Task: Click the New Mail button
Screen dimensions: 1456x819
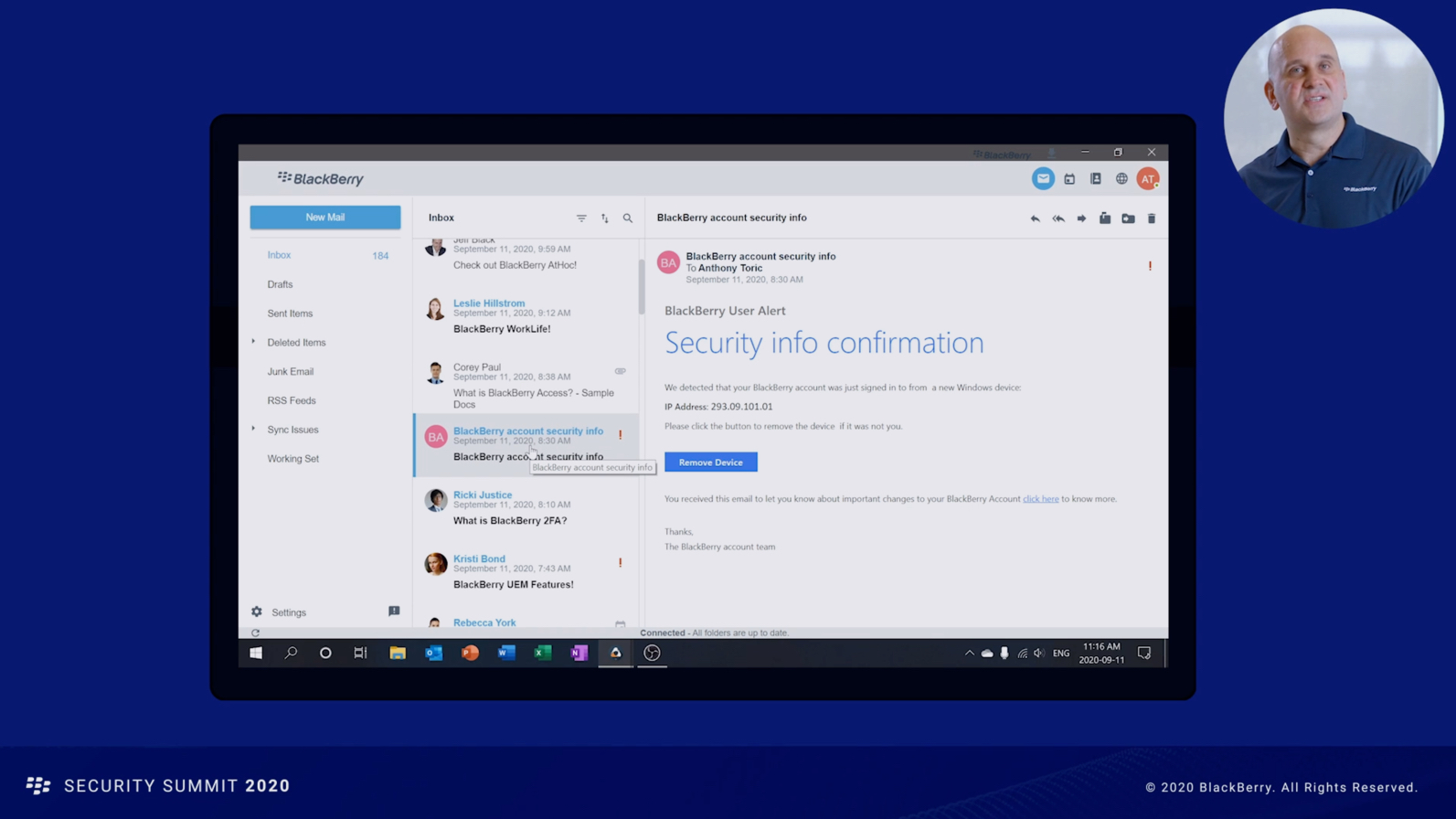Action: (x=324, y=218)
